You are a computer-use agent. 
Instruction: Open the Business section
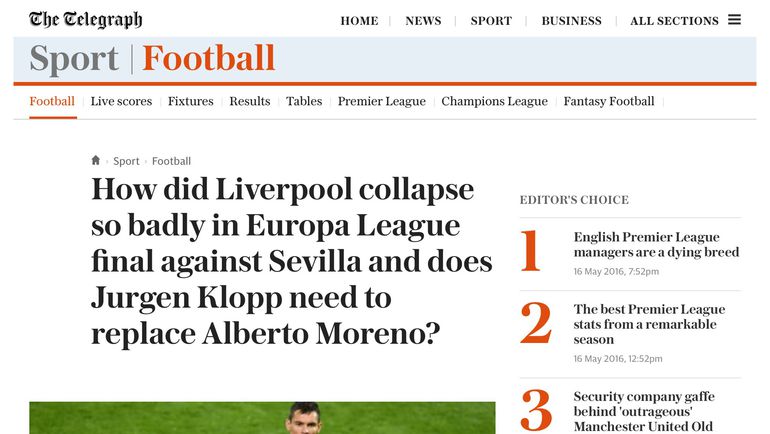click(571, 21)
